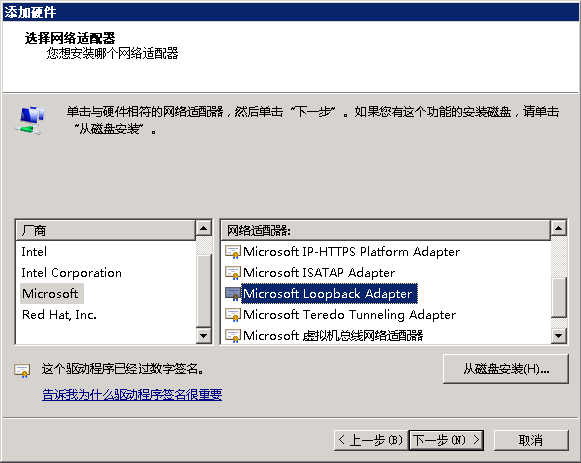Click the Microsoft 虚拟机总线网络适配器 icon
This screenshot has width=581, height=463.
click(x=233, y=336)
